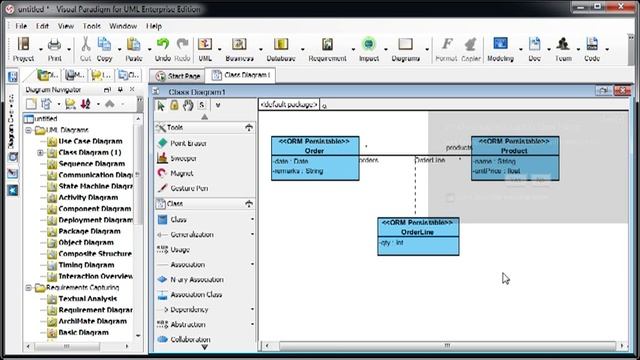This screenshot has width=640, height=360.
Task: Click the Impact toolbar icon
Action: tap(369, 44)
